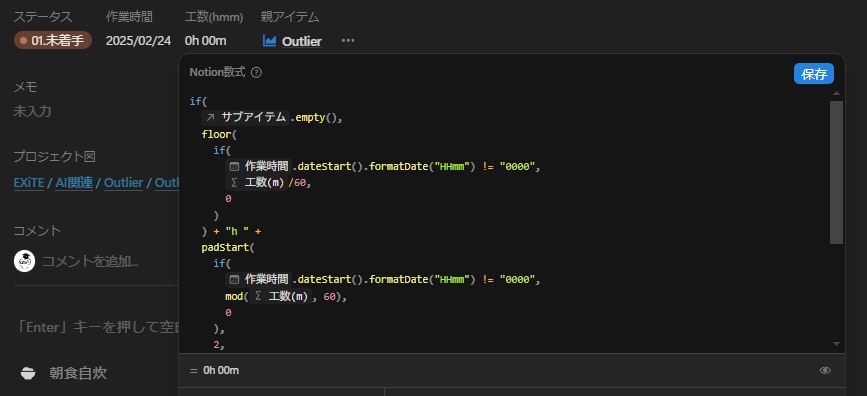Toggle the eye icon in result bar
Image resolution: width=867 pixels, height=396 pixels.
click(825, 371)
